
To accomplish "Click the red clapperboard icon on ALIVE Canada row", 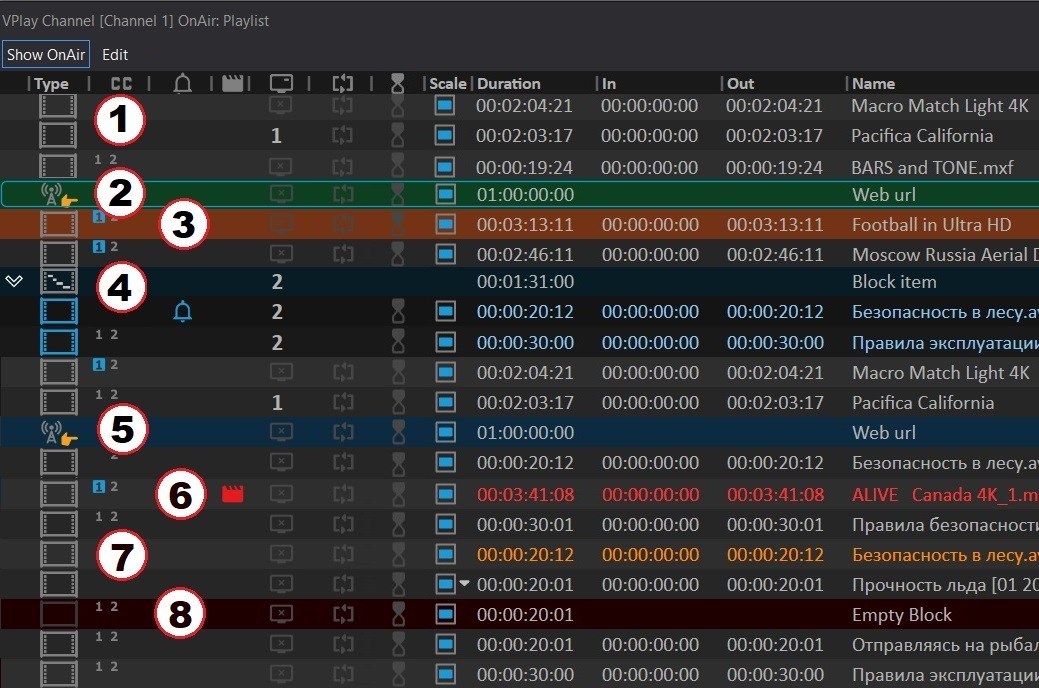I will tap(233, 494).
